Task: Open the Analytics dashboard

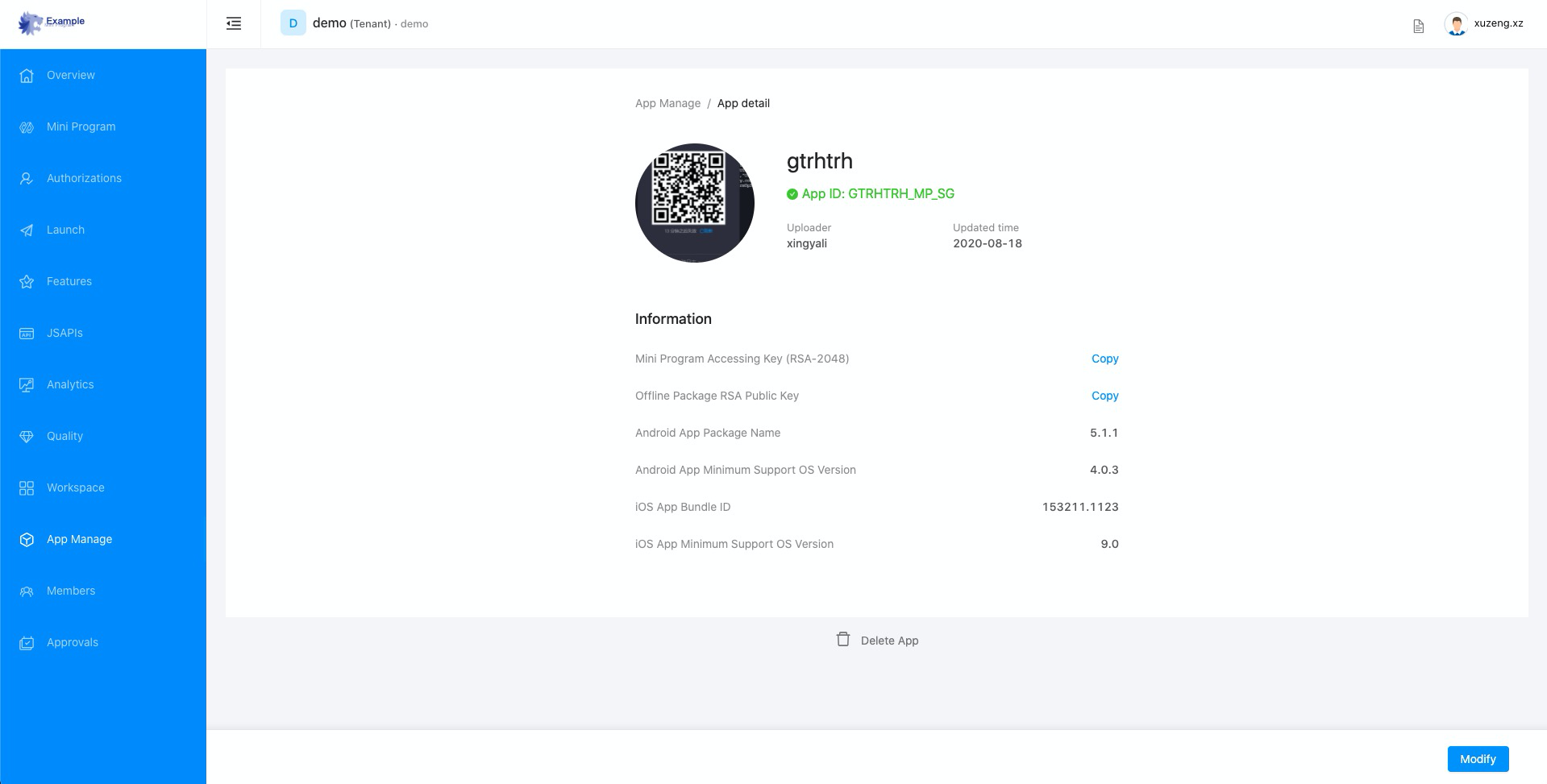Action: coord(69,384)
